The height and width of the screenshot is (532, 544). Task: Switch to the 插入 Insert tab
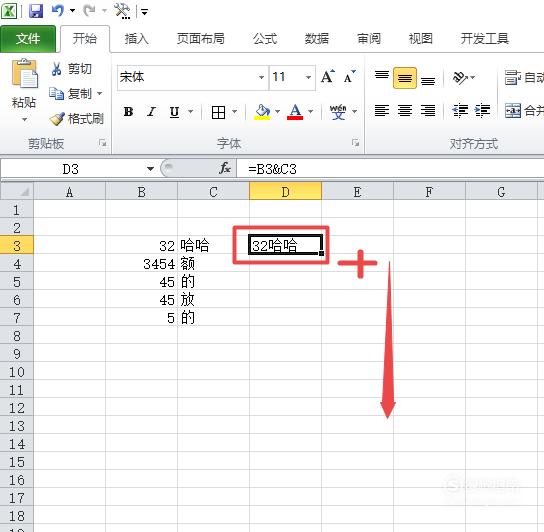click(136, 39)
